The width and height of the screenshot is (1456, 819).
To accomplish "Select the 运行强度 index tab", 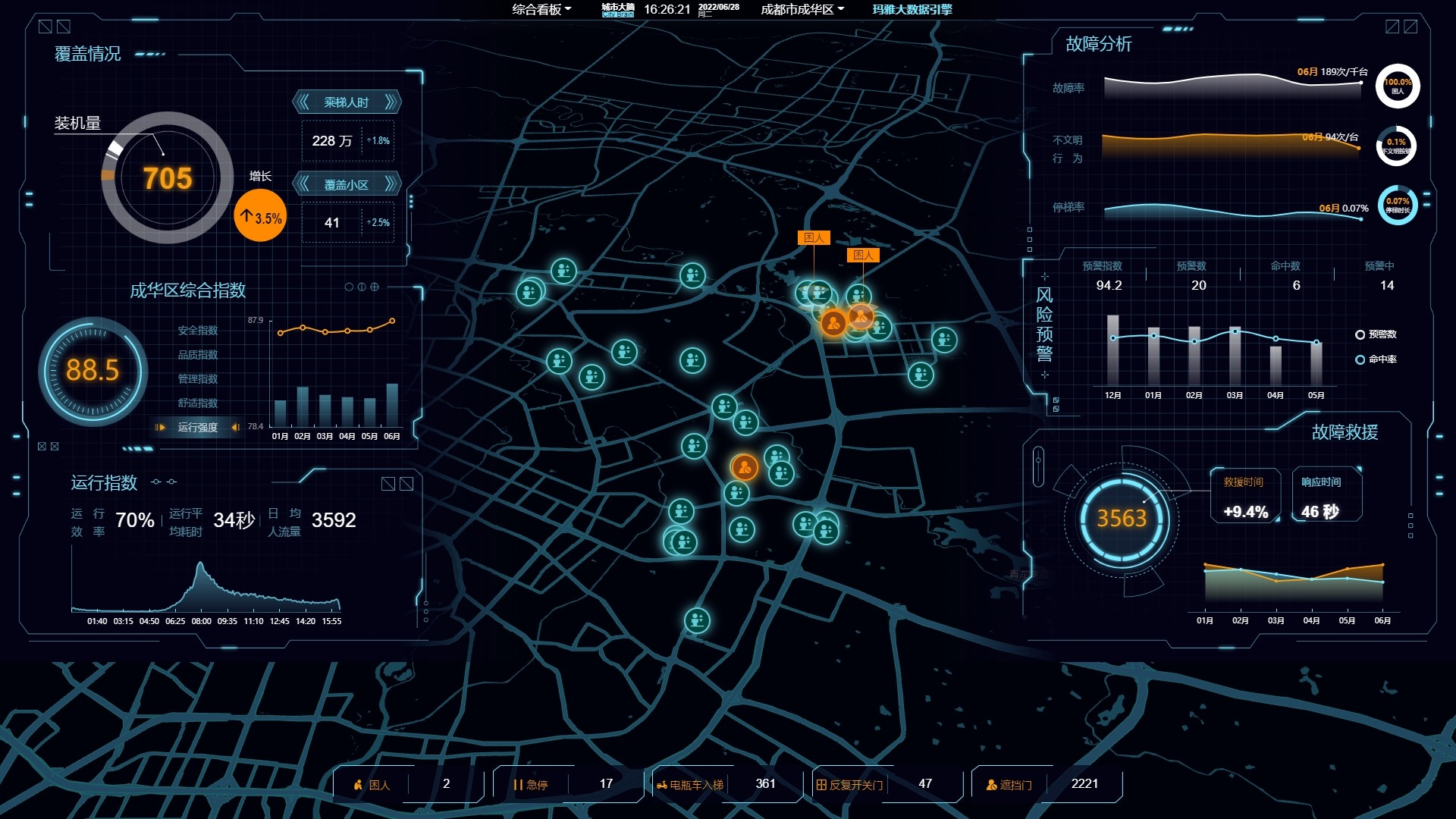I will [198, 428].
